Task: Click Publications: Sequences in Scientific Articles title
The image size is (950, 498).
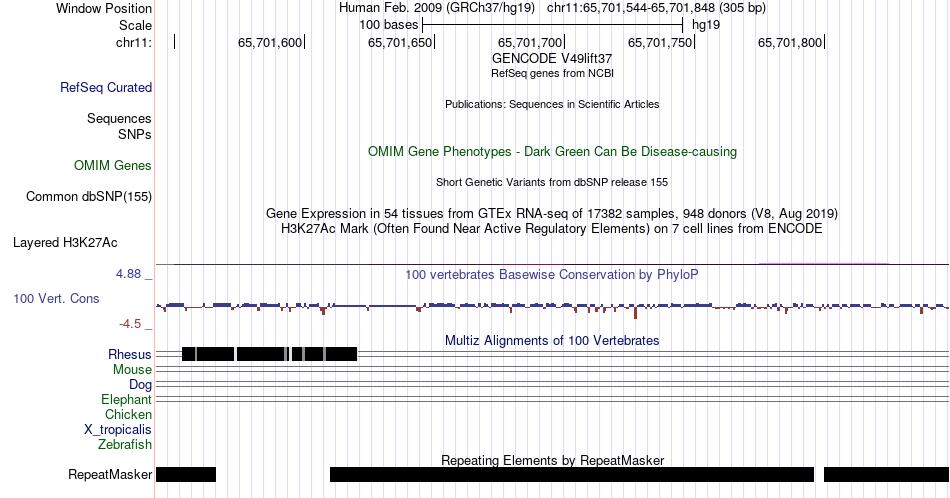Action: point(552,104)
